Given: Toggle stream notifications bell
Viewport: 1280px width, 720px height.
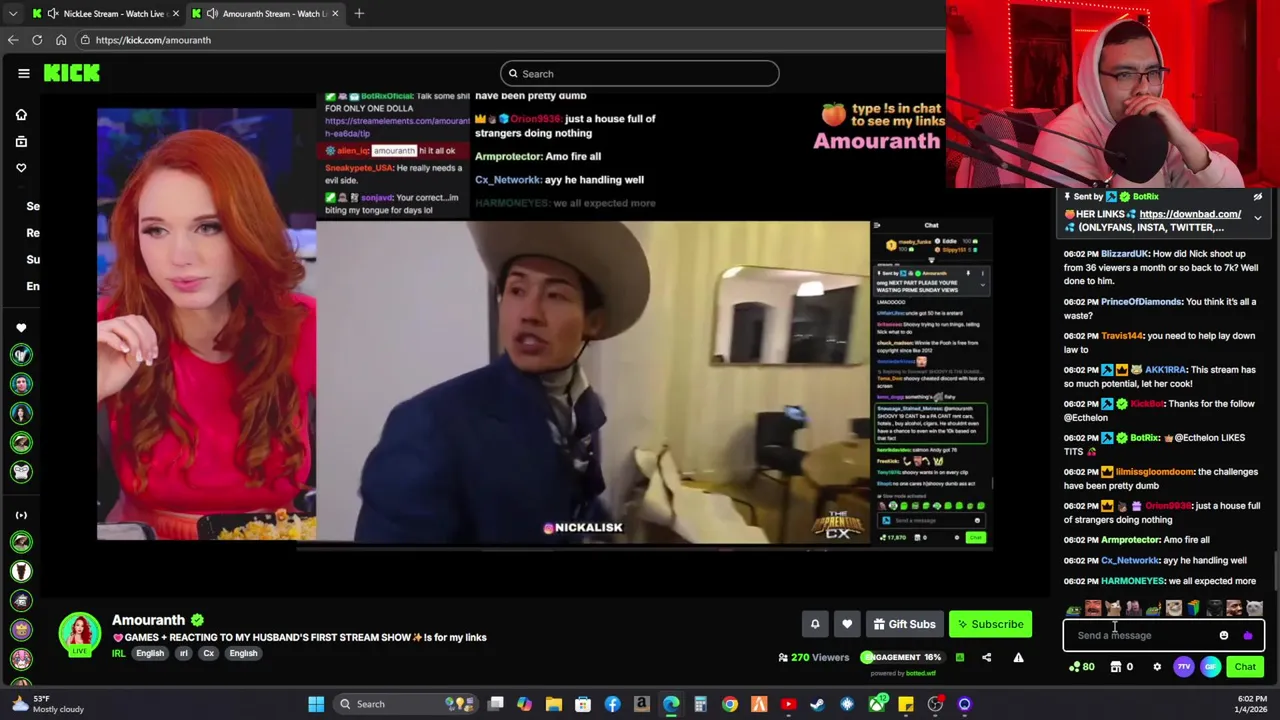Looking at the screenshot, I should pos(815,624).
